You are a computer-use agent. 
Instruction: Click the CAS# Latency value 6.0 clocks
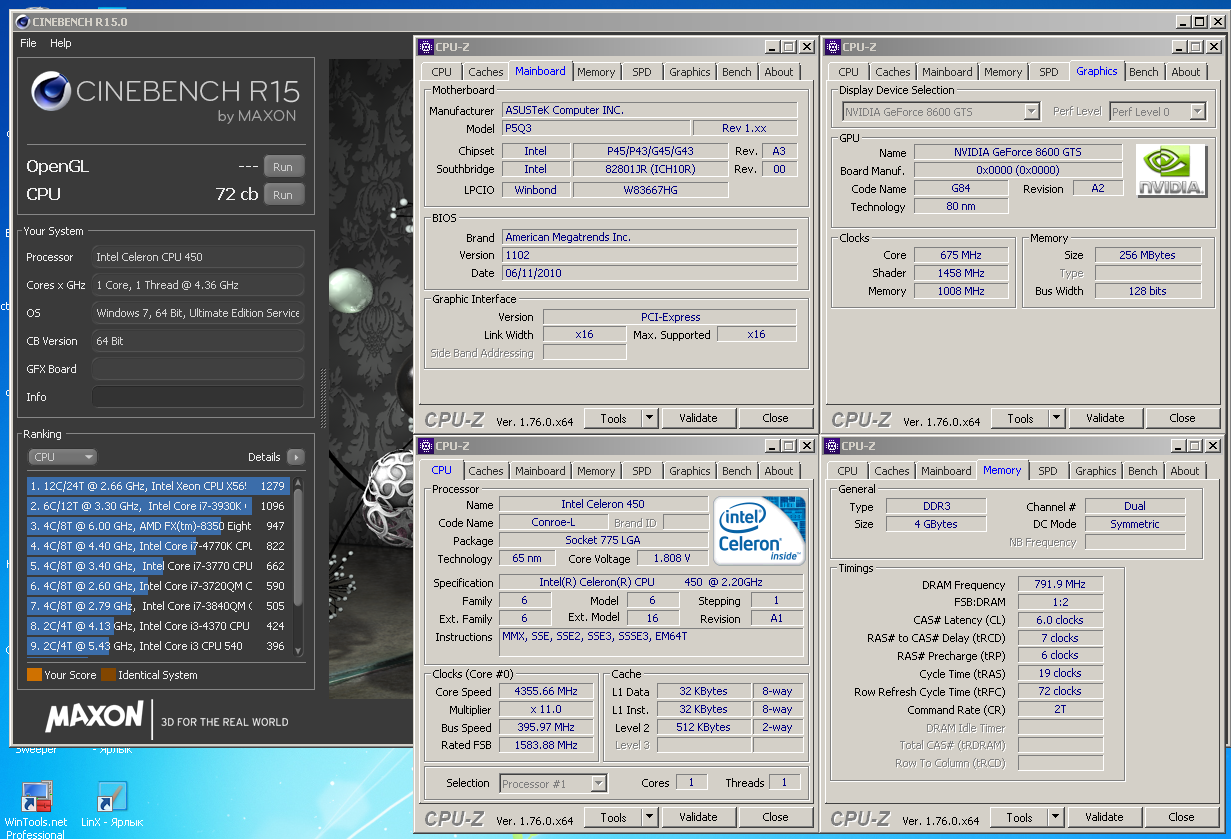coord(1061,620)
